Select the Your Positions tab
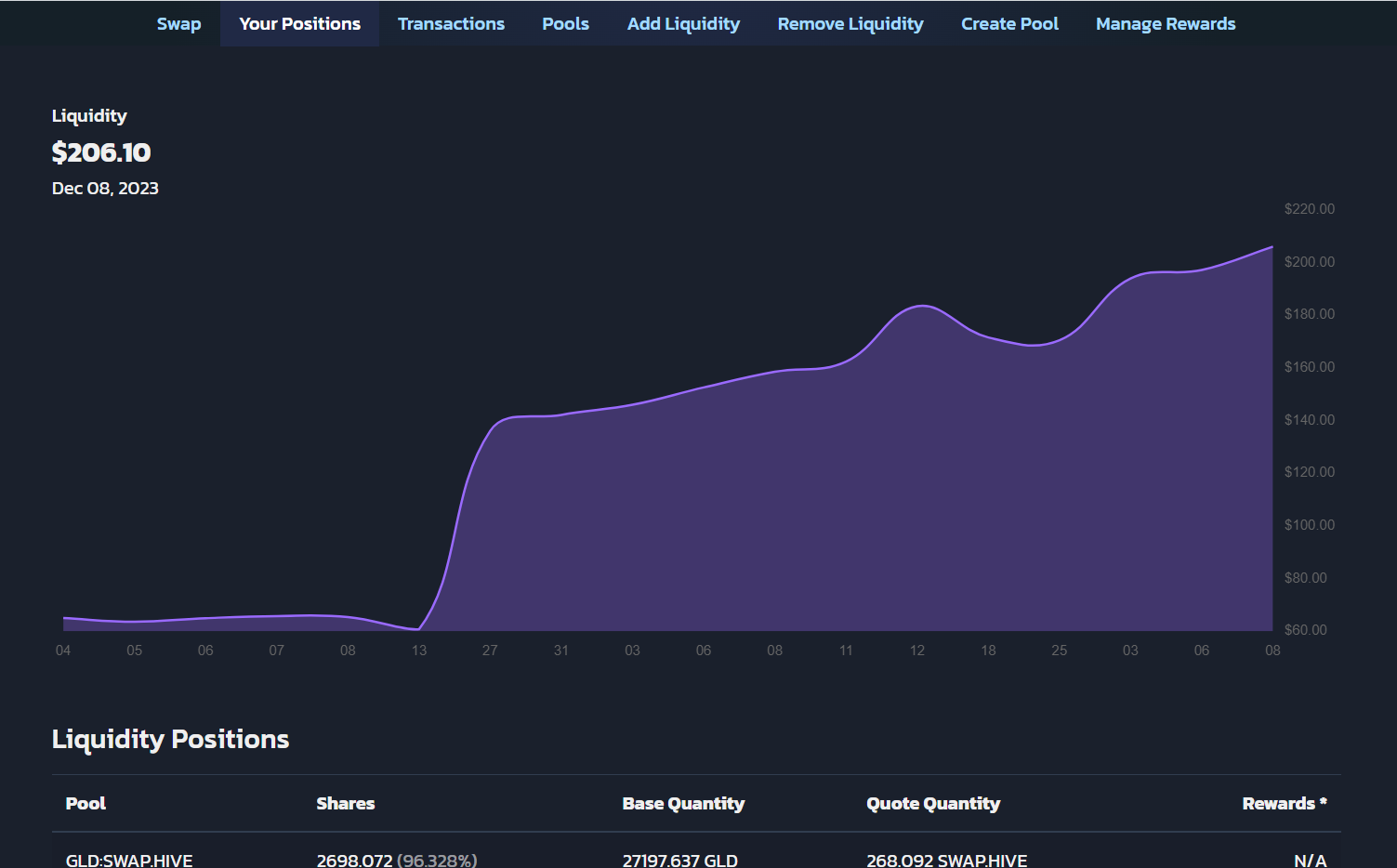 click(299, 24)
